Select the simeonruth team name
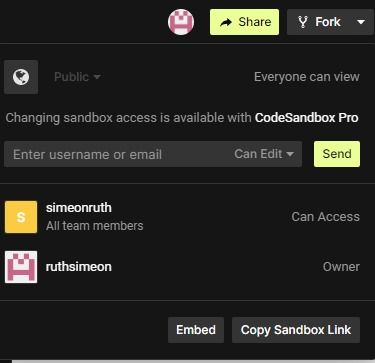 pos(79,208)
